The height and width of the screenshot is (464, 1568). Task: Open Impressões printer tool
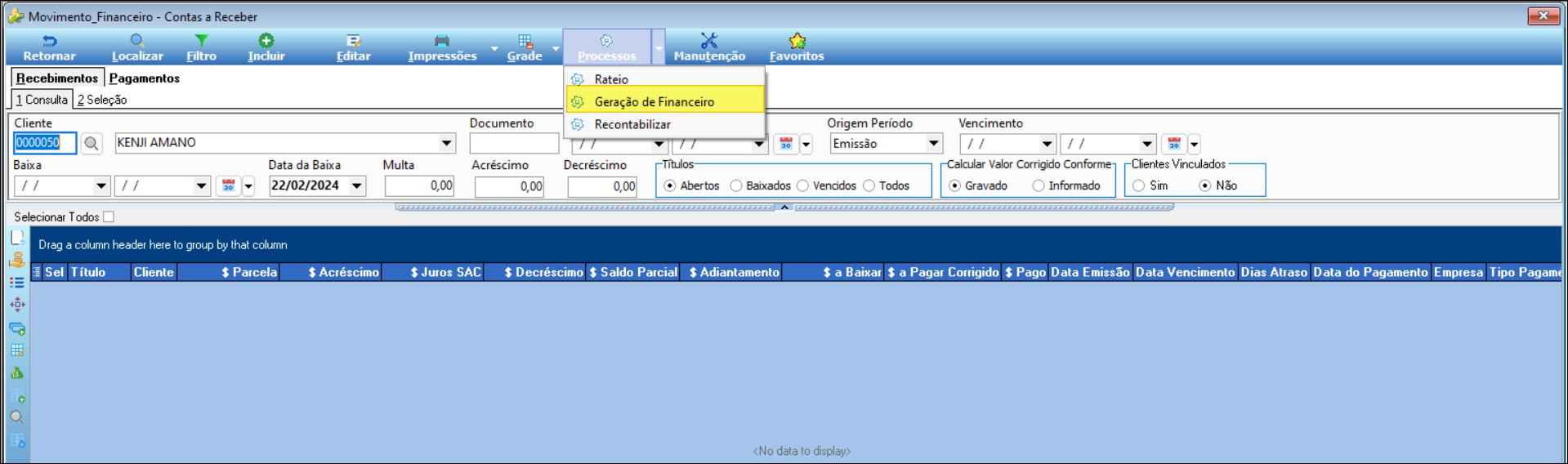442,47
